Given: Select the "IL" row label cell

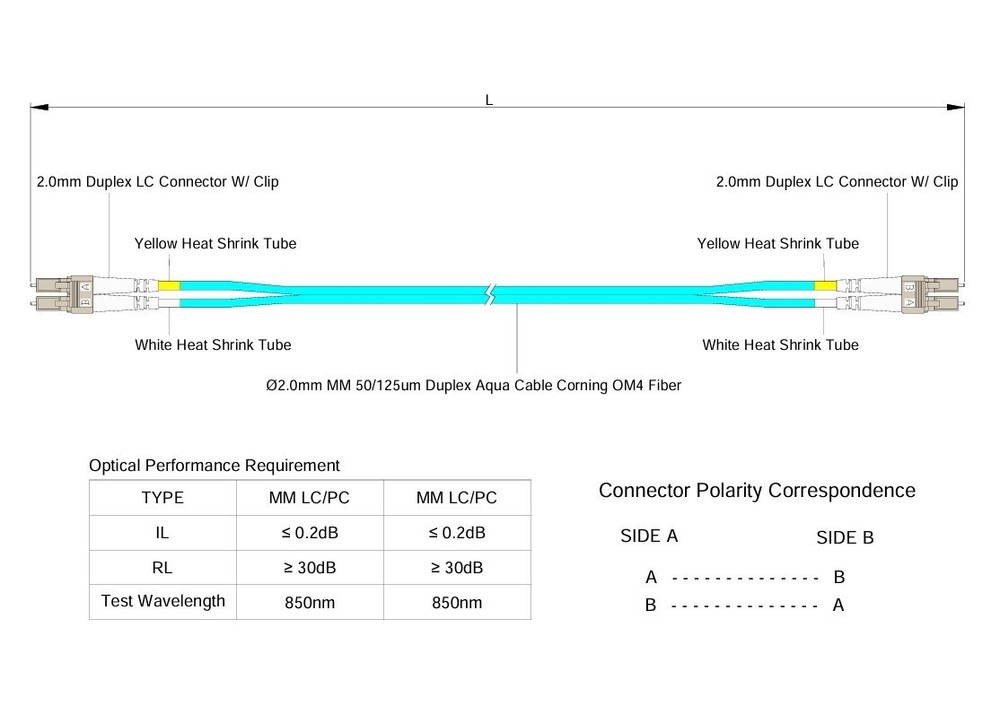Looking at the screenshot, I should point(163,533).
